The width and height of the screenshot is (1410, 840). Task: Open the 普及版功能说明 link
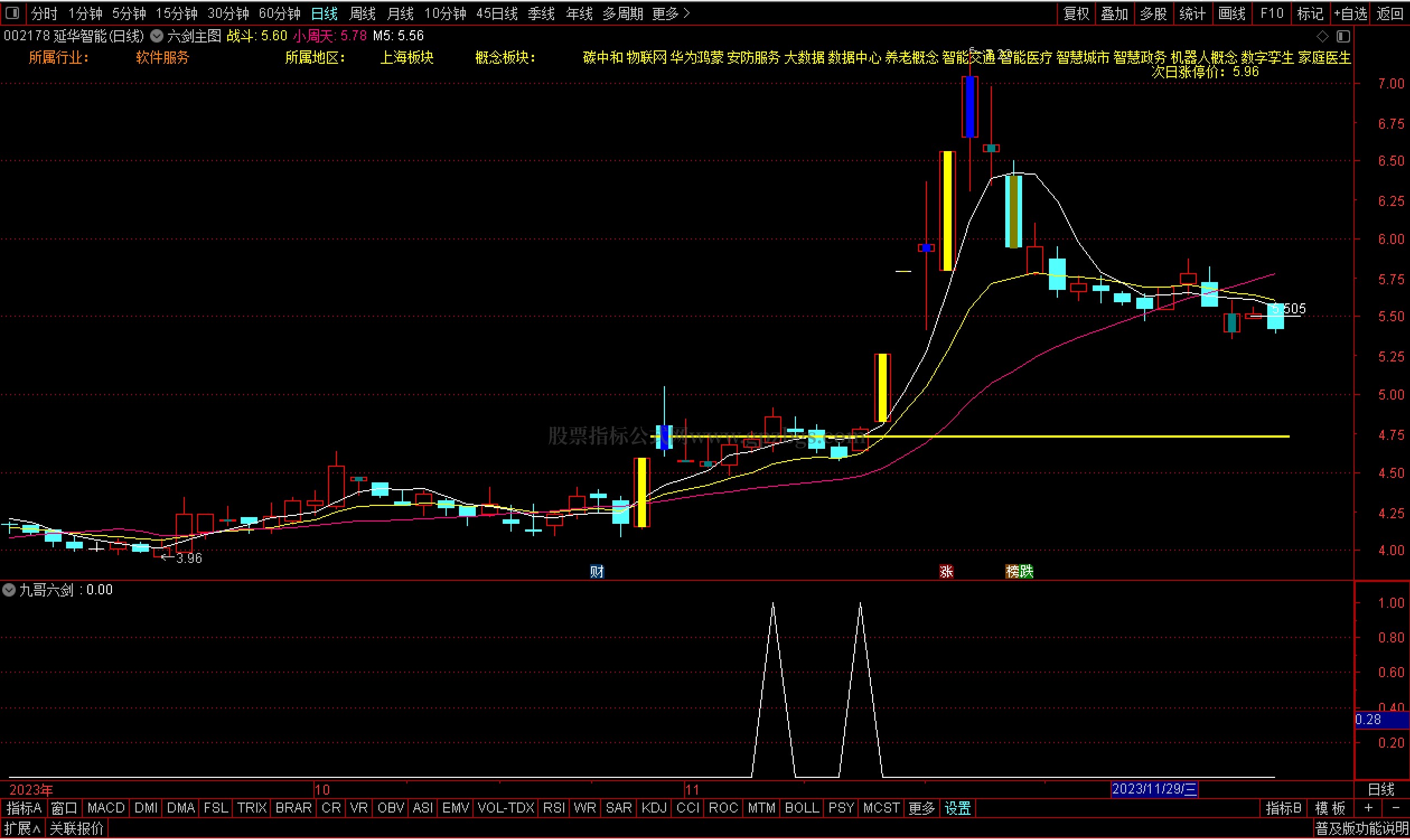tap(1361, 829)
